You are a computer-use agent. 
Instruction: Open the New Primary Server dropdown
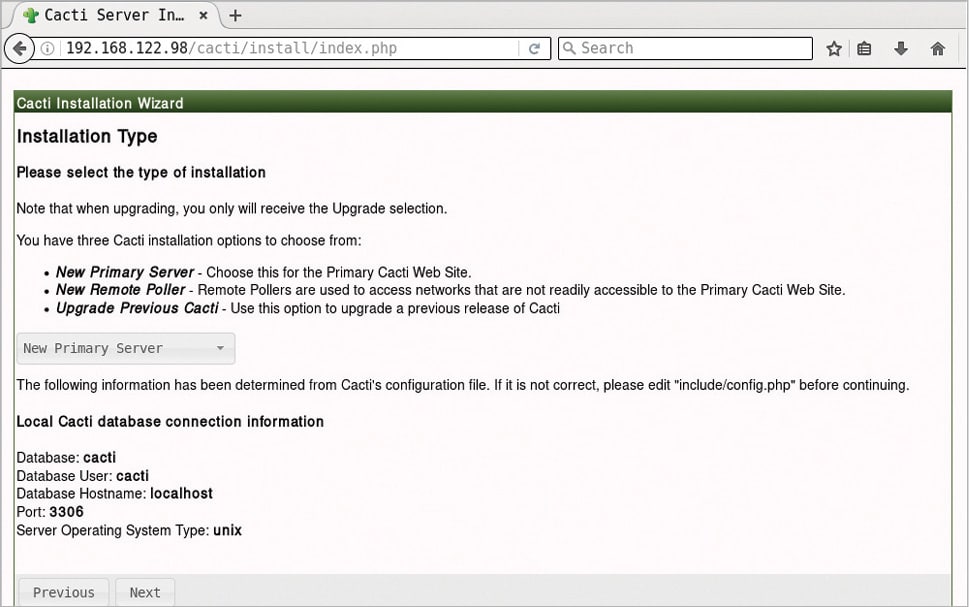pos(125,348)
